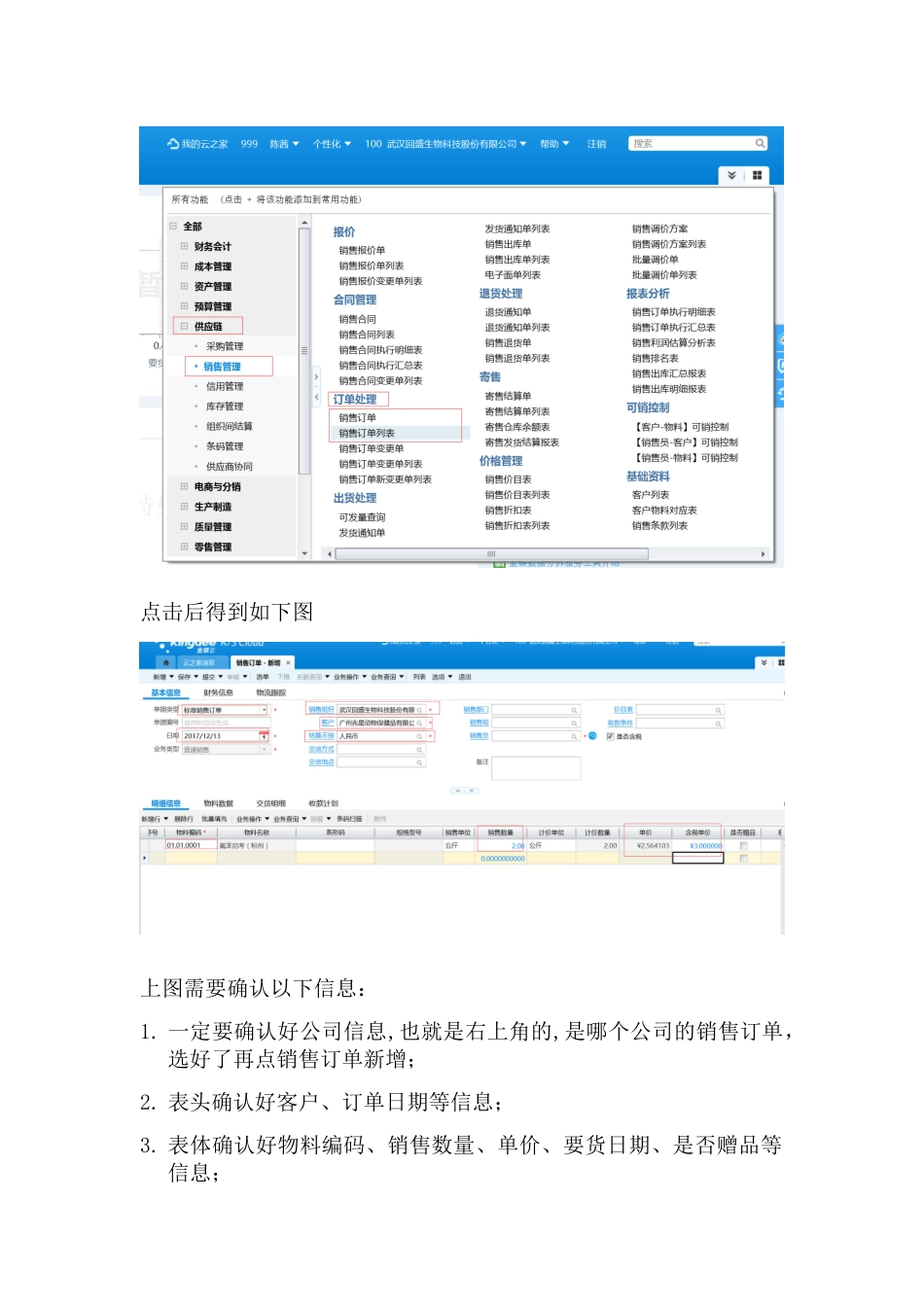The image size is (924, 1307).
Task: Expand the 资产管理 tree node
Action: (x=184, y=287)
